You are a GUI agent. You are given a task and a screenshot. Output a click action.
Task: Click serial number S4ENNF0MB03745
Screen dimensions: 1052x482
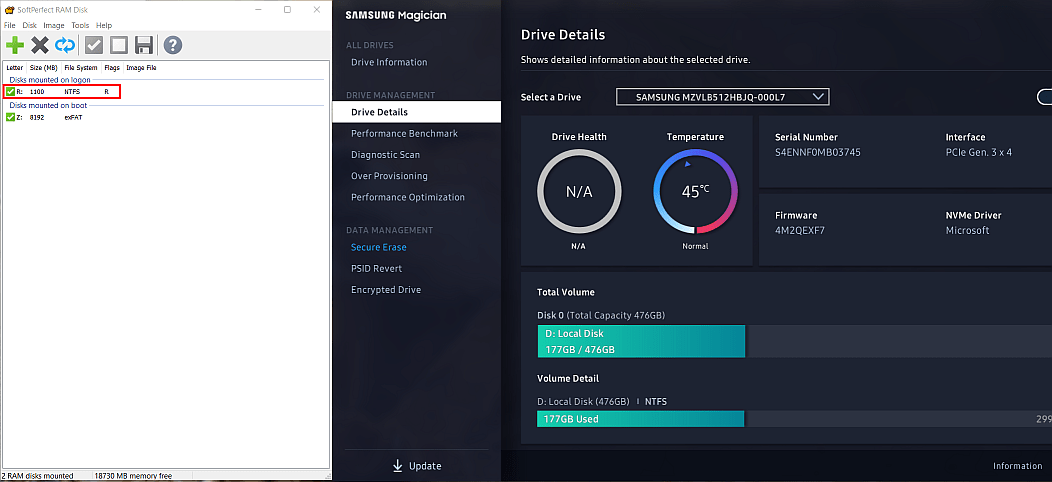coord(817,152)
